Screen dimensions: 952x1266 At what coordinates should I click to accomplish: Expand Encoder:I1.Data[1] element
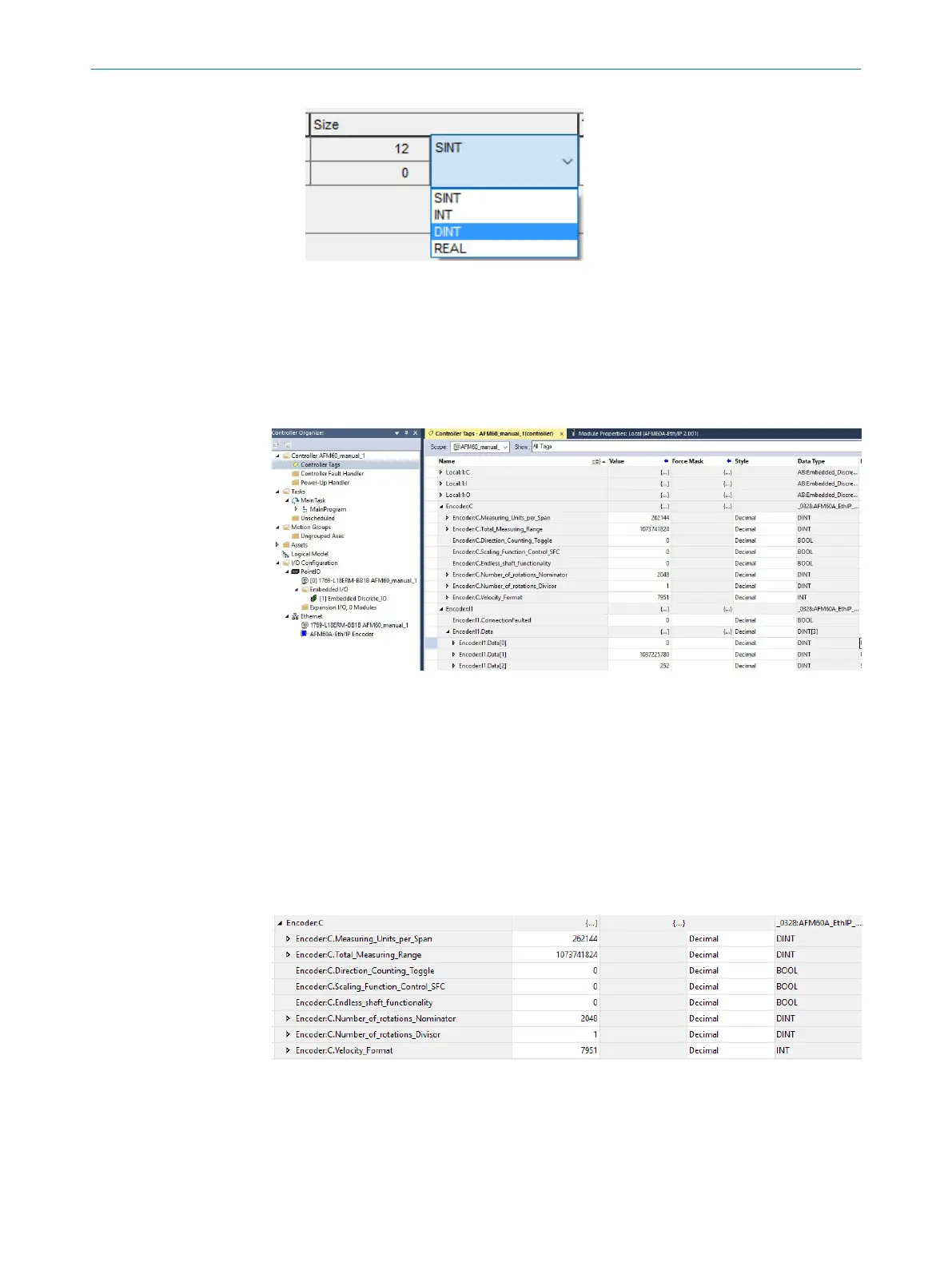(454, 655)
